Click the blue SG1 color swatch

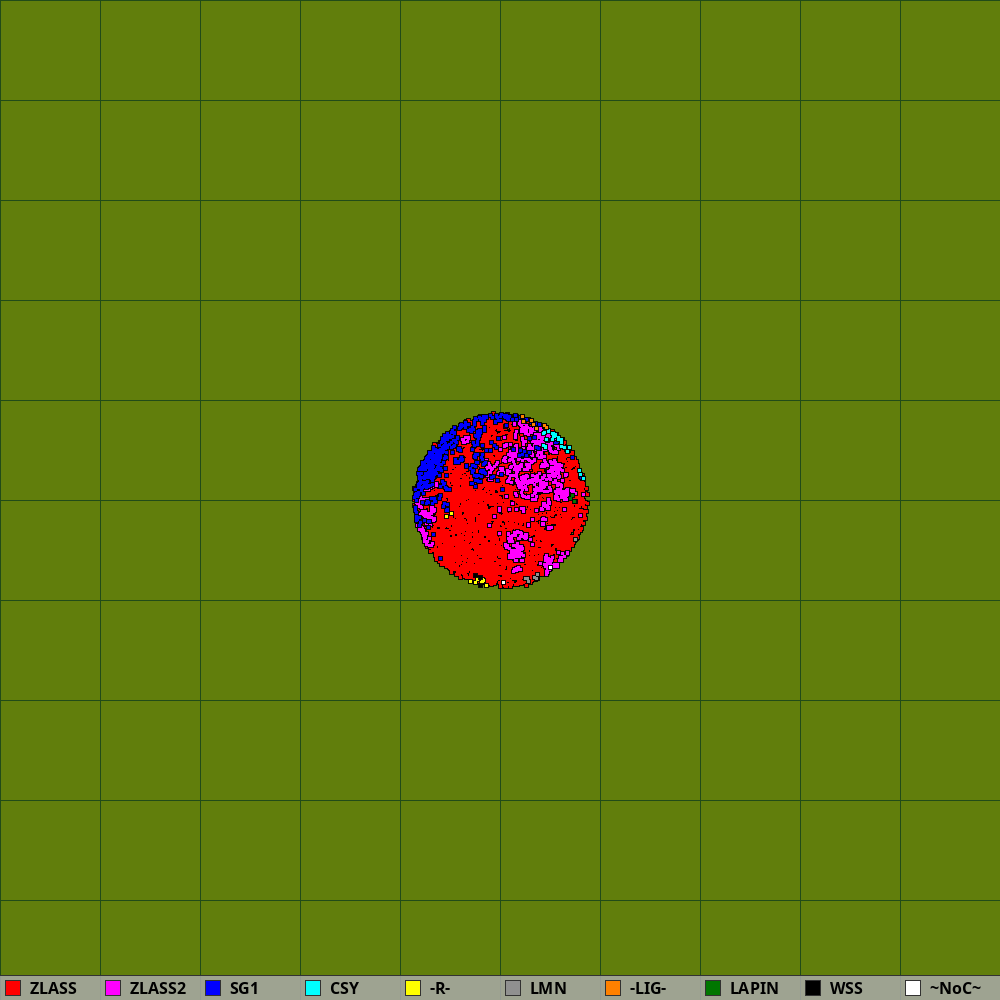[x=213, y=988]
